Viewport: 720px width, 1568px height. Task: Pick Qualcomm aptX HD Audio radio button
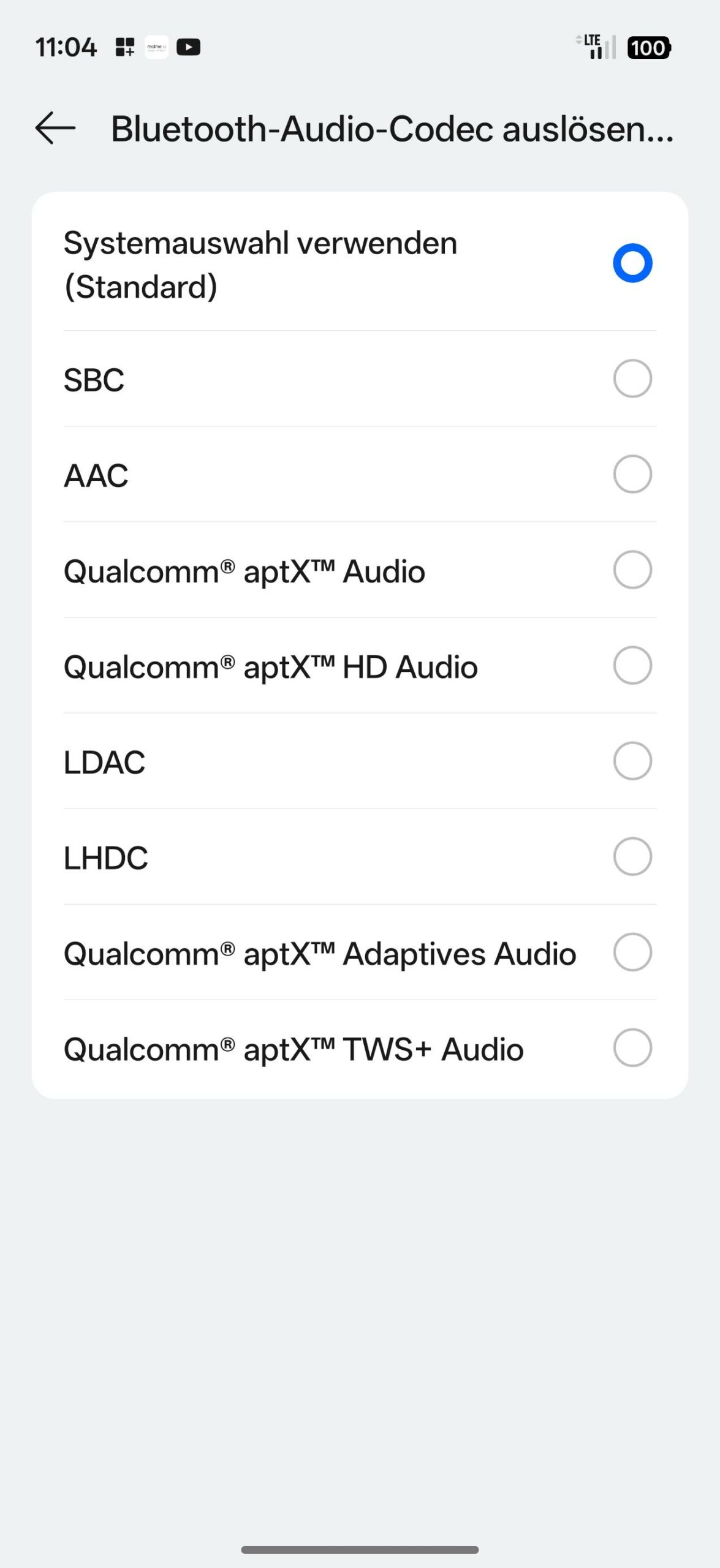pos(632,665)
